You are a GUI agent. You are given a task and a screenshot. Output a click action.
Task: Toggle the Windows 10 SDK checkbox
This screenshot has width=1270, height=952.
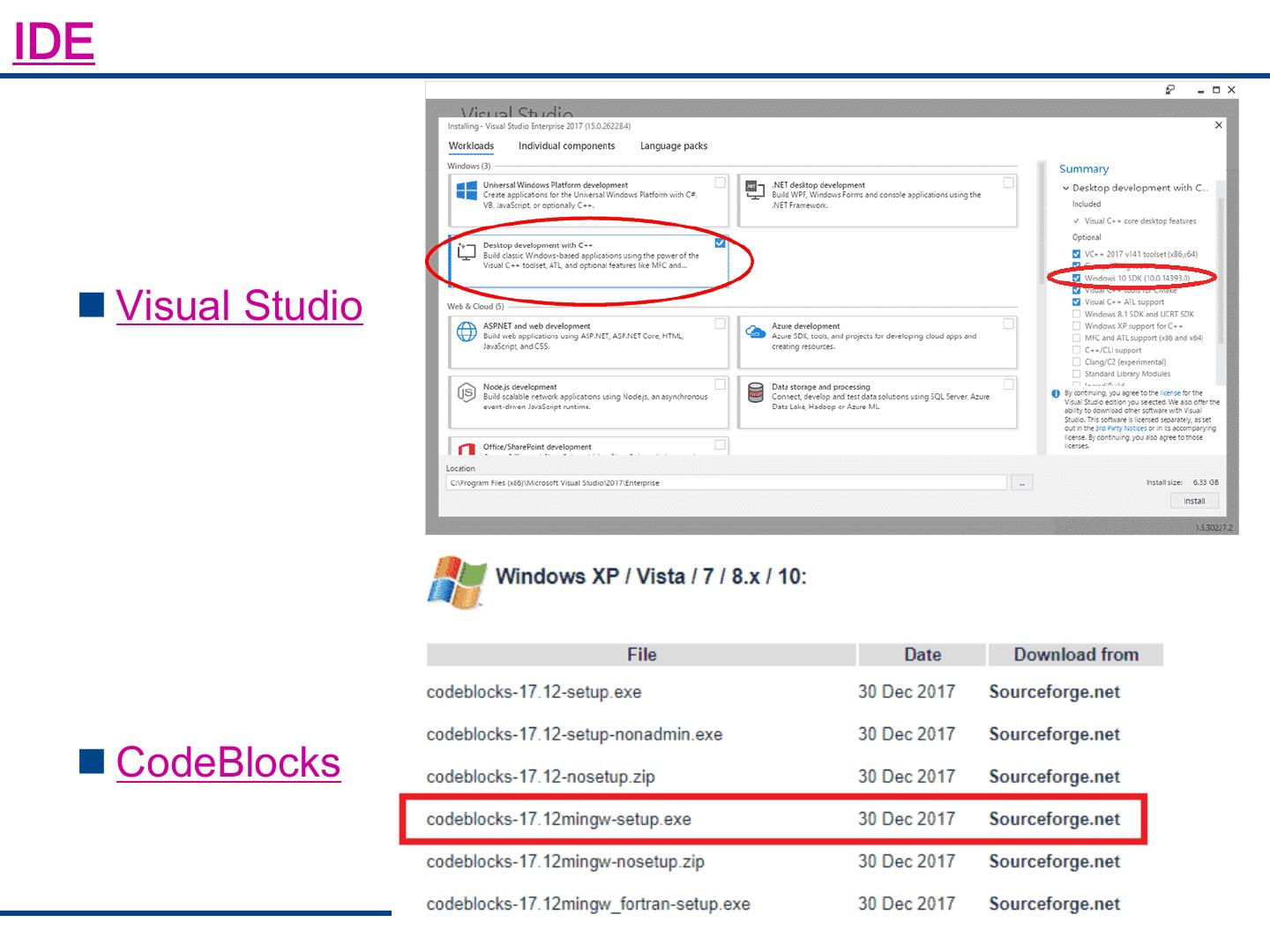tap(1076, 278)
